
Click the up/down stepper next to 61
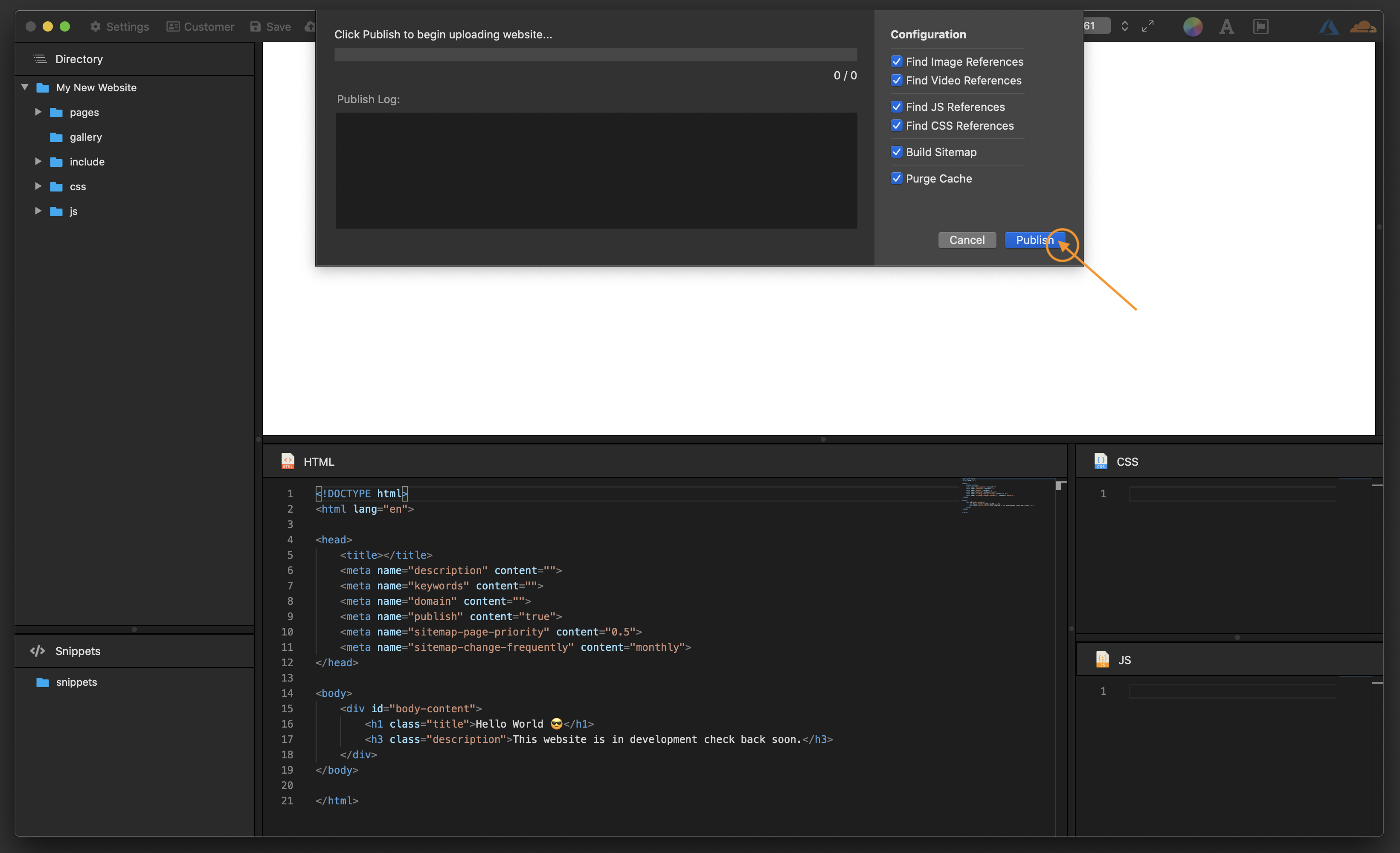[x=1124, y=26]
